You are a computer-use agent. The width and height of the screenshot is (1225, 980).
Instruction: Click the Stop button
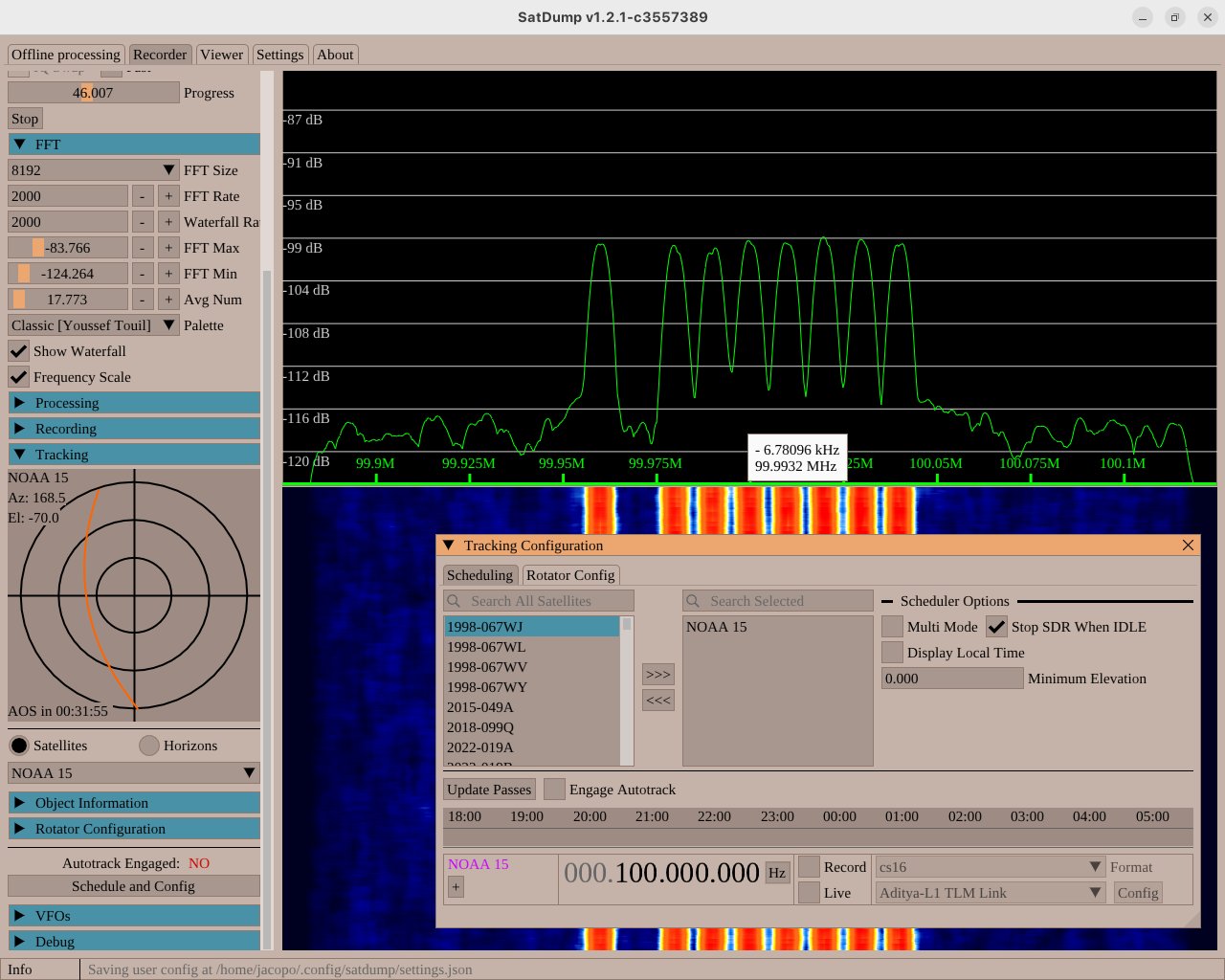tap(25, 119)
